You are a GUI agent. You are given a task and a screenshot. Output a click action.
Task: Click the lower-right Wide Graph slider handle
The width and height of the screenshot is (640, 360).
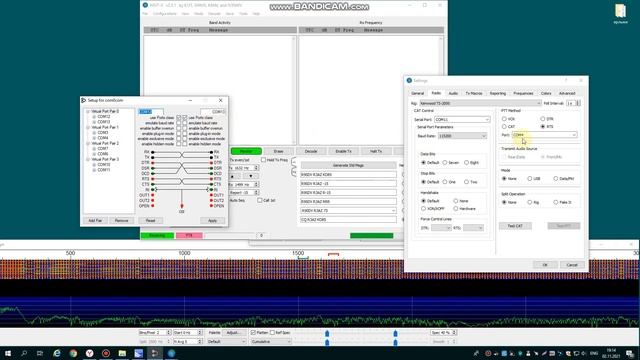395,342
